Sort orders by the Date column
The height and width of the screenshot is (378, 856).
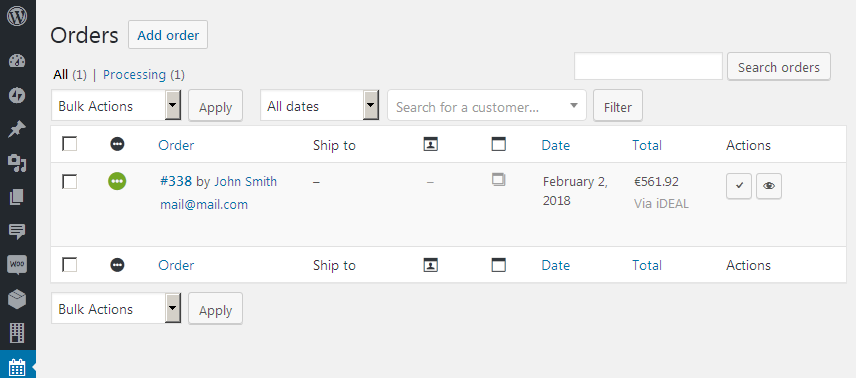click(x=556, y=145)
